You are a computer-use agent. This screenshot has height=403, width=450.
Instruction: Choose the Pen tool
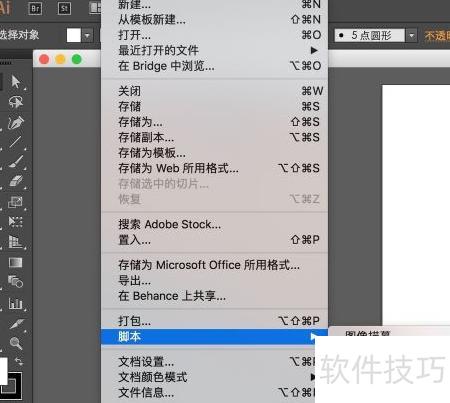click(15, 123)
